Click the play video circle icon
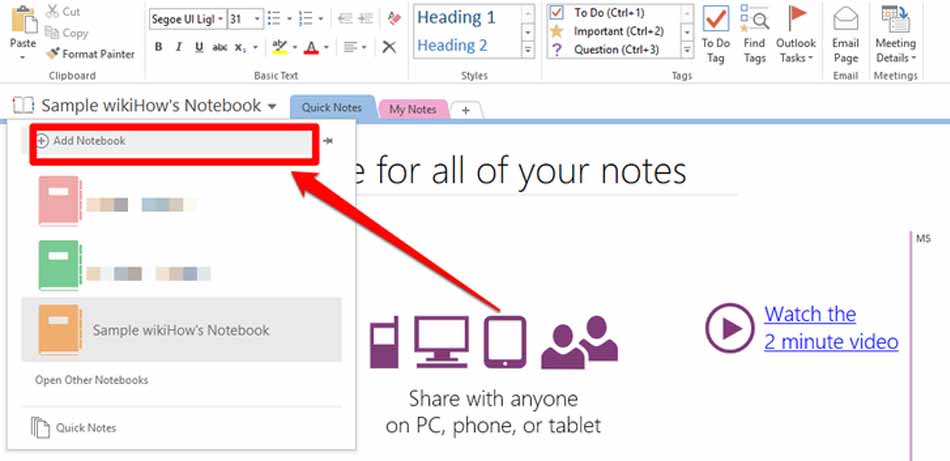 pos(730,328)
